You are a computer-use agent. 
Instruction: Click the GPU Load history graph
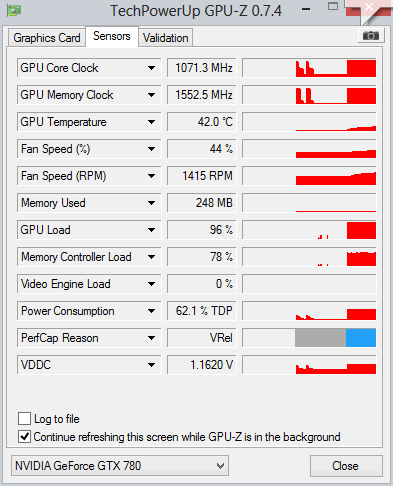pos(309,230)
